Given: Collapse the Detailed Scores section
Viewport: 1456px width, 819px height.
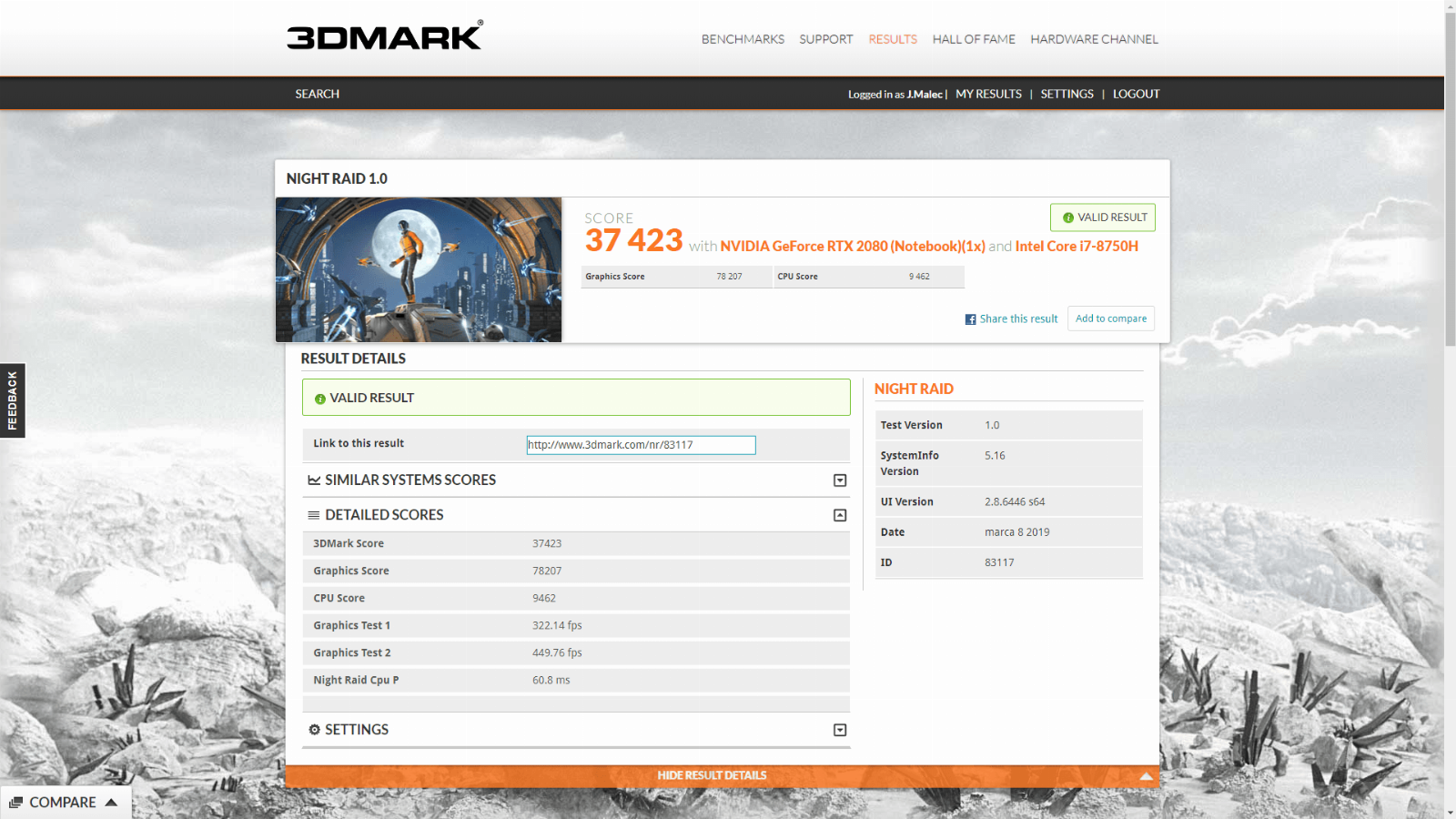Looking at the screenshot, I should click(x=840, y=515).
